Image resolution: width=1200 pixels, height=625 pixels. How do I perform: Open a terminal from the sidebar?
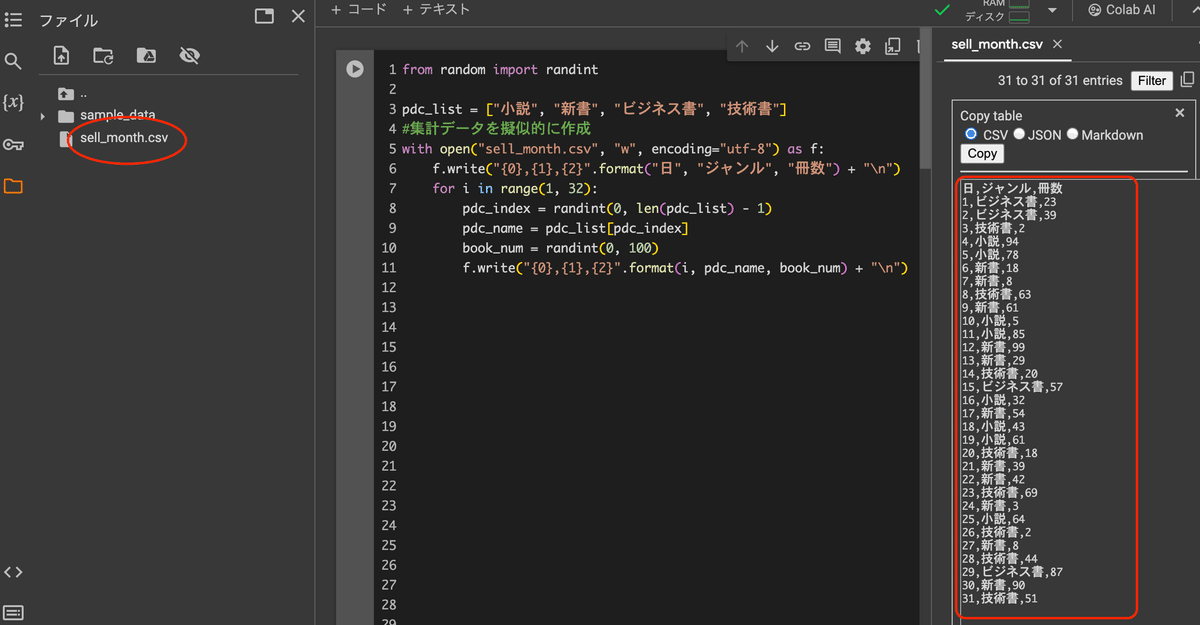point(13,612)
